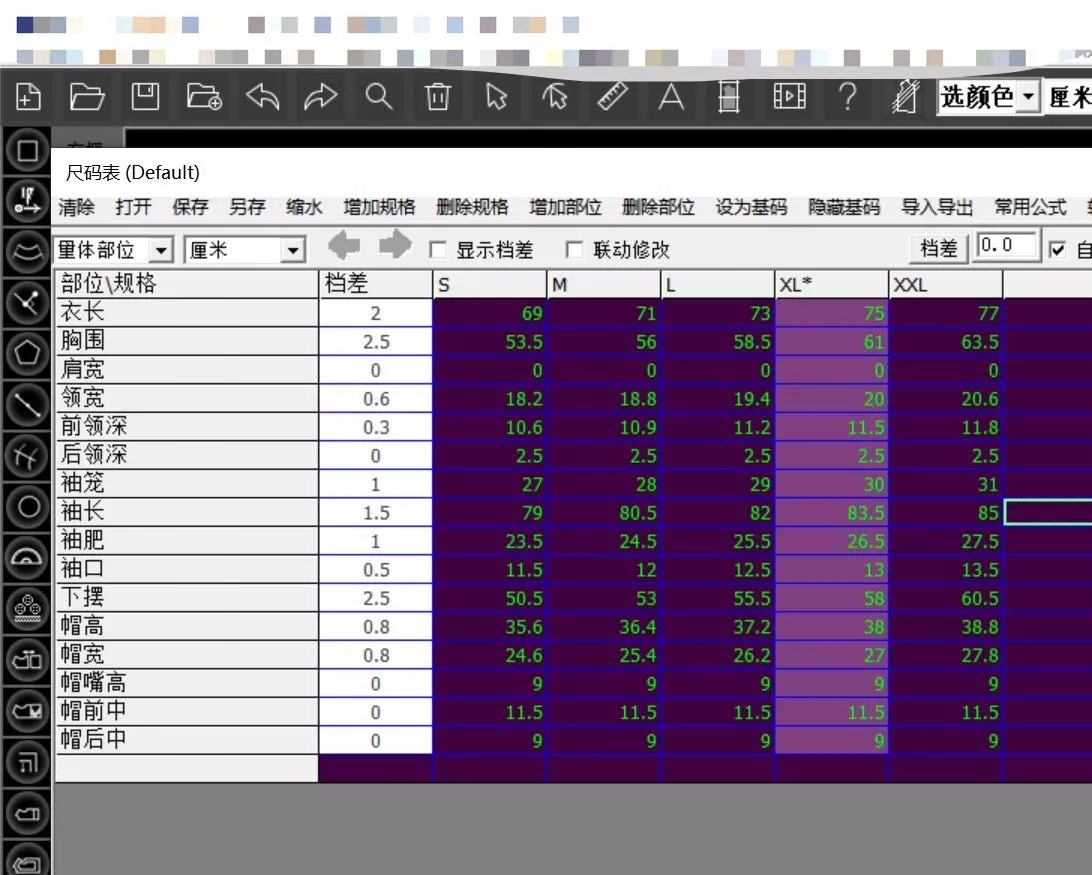Select the second pointer adjust tool
The width and height of the screenshot is (1092, 875).
(x=555, y=97)
